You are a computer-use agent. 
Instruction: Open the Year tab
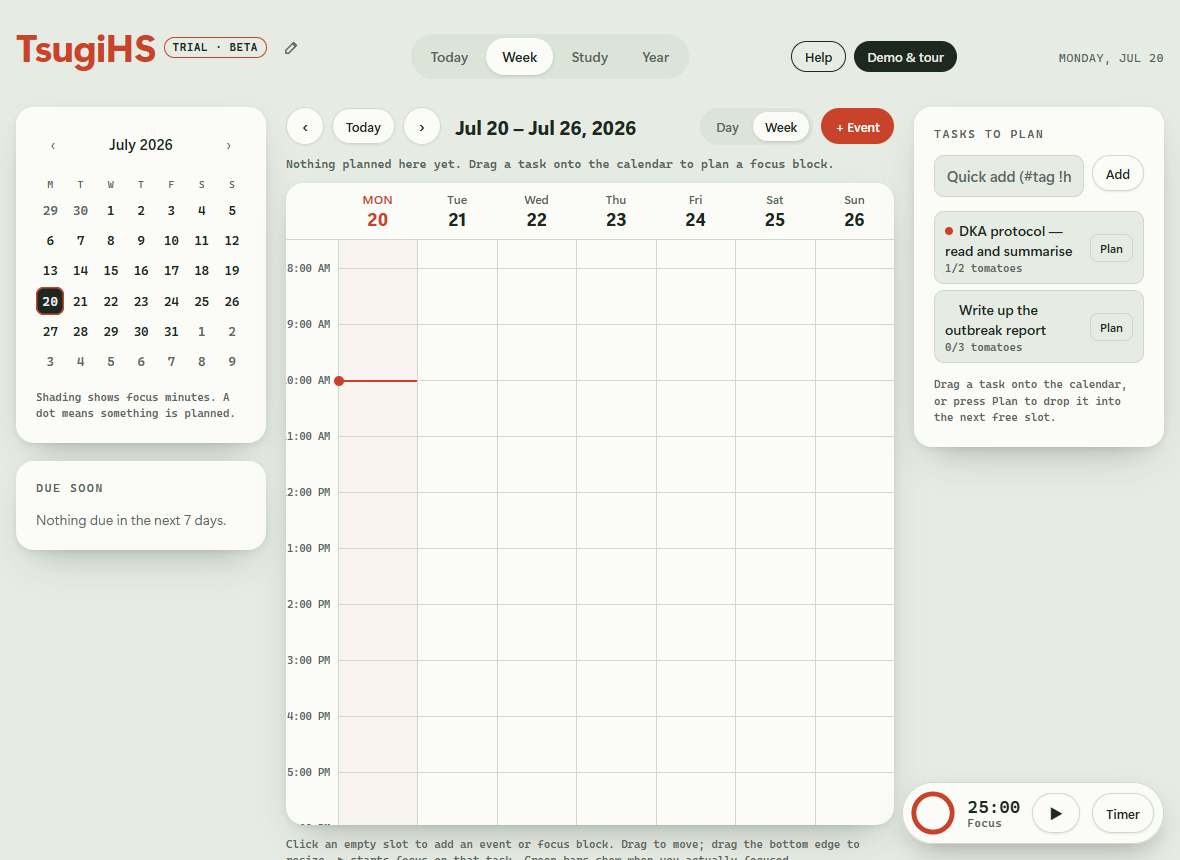pyautogui.click(x=655, y=57)
